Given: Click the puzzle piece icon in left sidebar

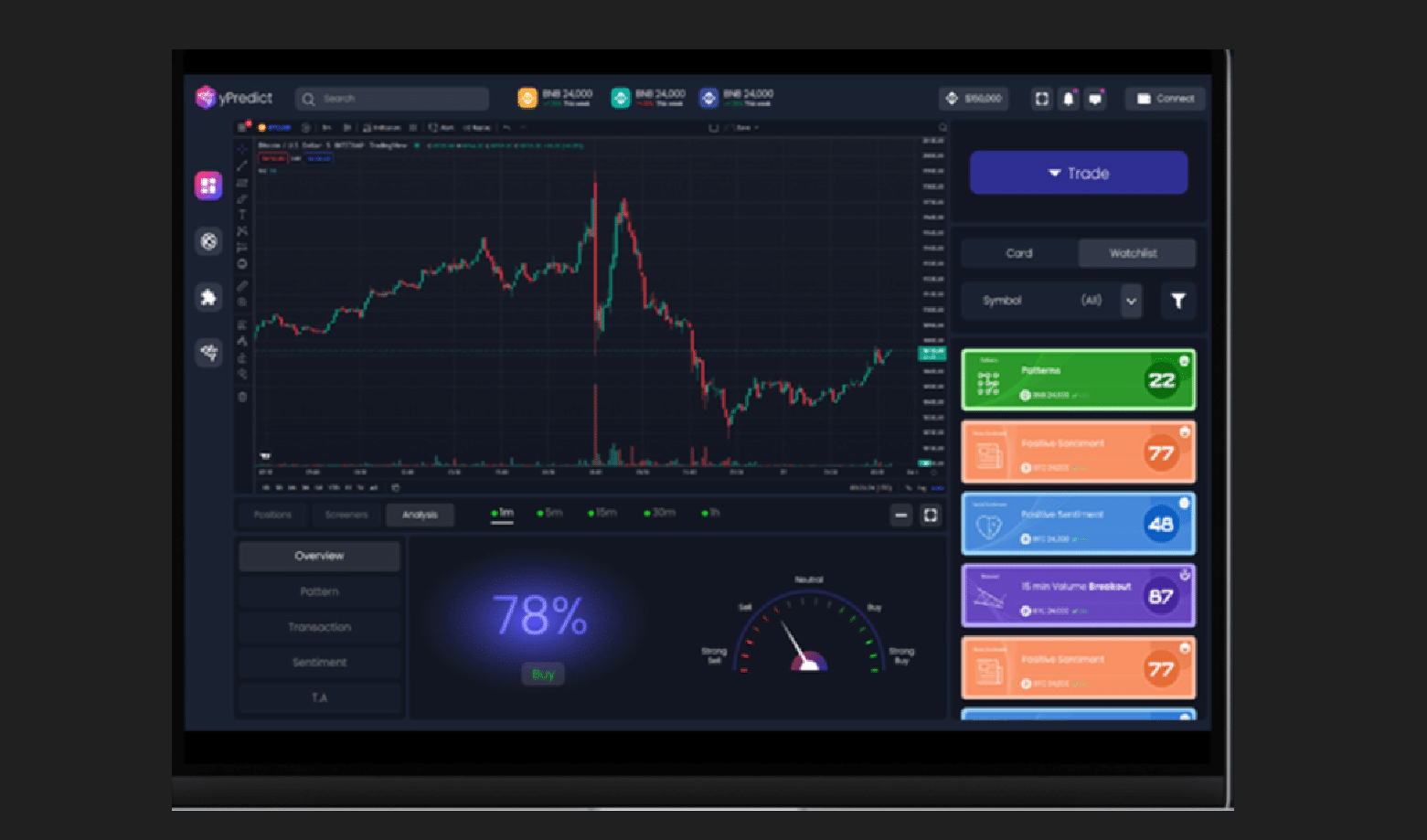Looking at the screenshot, I should coord(208,297).
